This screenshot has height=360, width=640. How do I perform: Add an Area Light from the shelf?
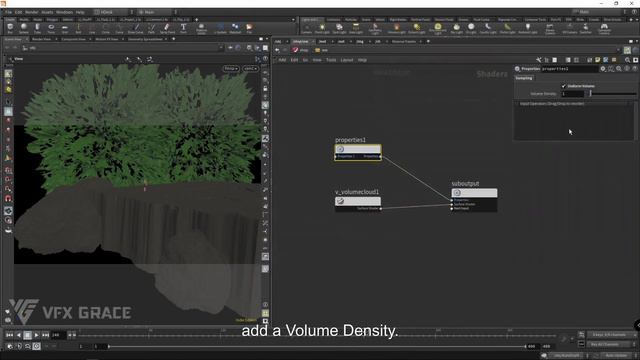(x=356, y=29)
